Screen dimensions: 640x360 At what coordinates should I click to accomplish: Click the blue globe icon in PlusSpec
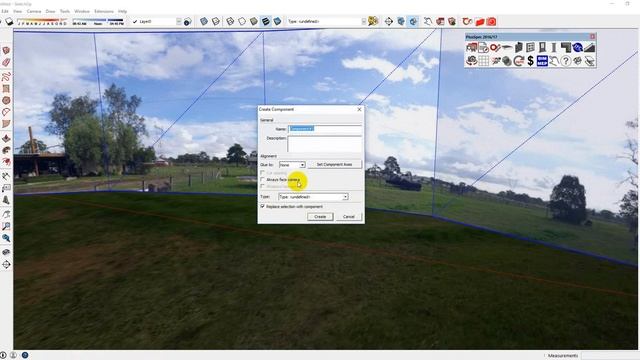pyautogui.click(x=577, y=48)
